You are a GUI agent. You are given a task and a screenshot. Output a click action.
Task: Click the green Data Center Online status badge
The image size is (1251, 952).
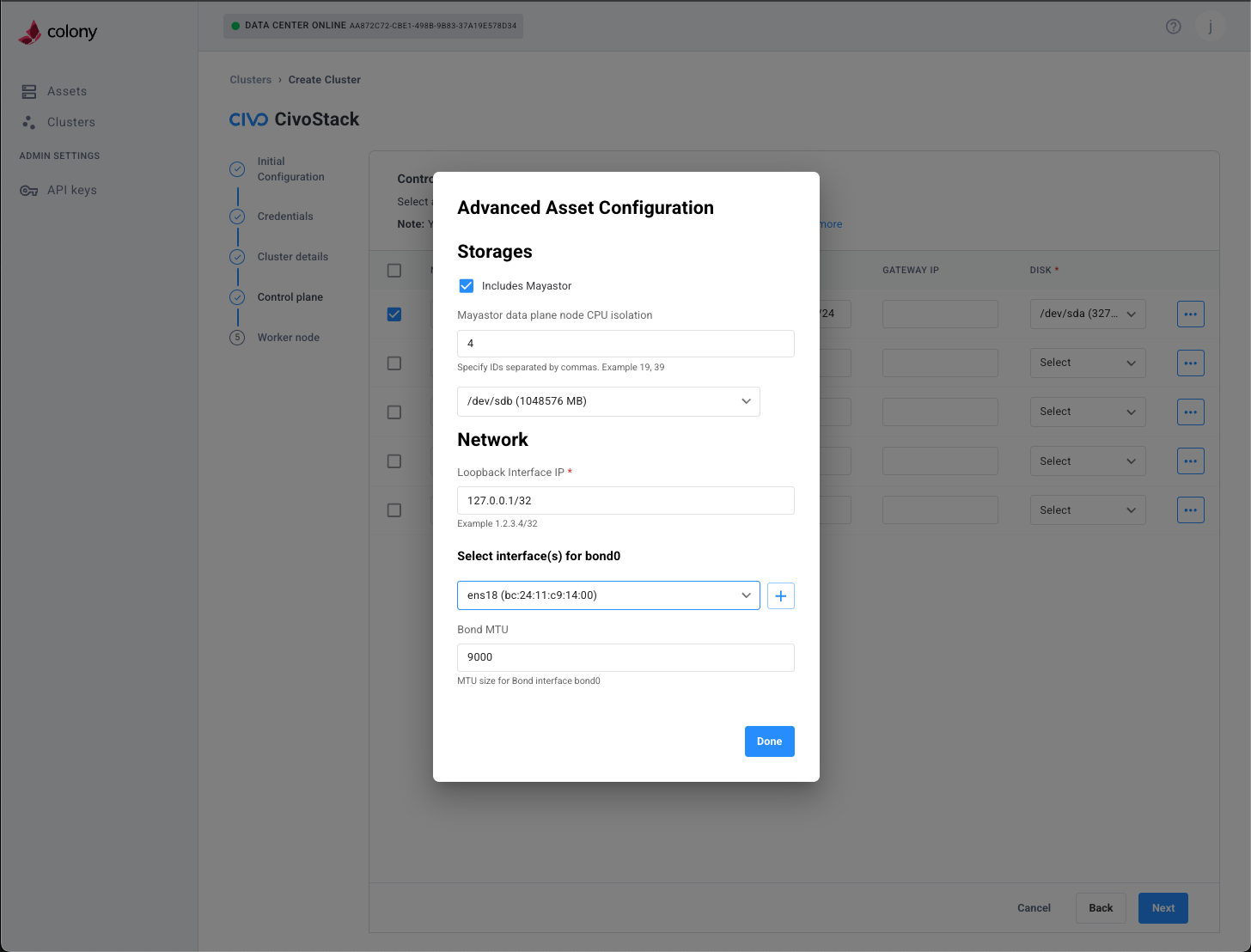click(372, 26)
